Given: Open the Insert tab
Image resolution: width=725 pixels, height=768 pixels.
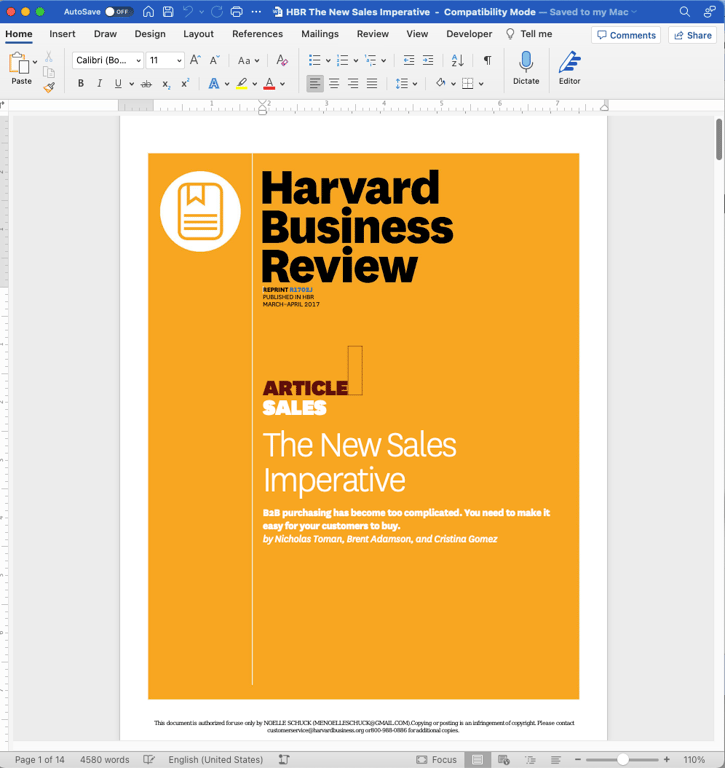Looking at the screenshot, I should (x=62, y=34).
